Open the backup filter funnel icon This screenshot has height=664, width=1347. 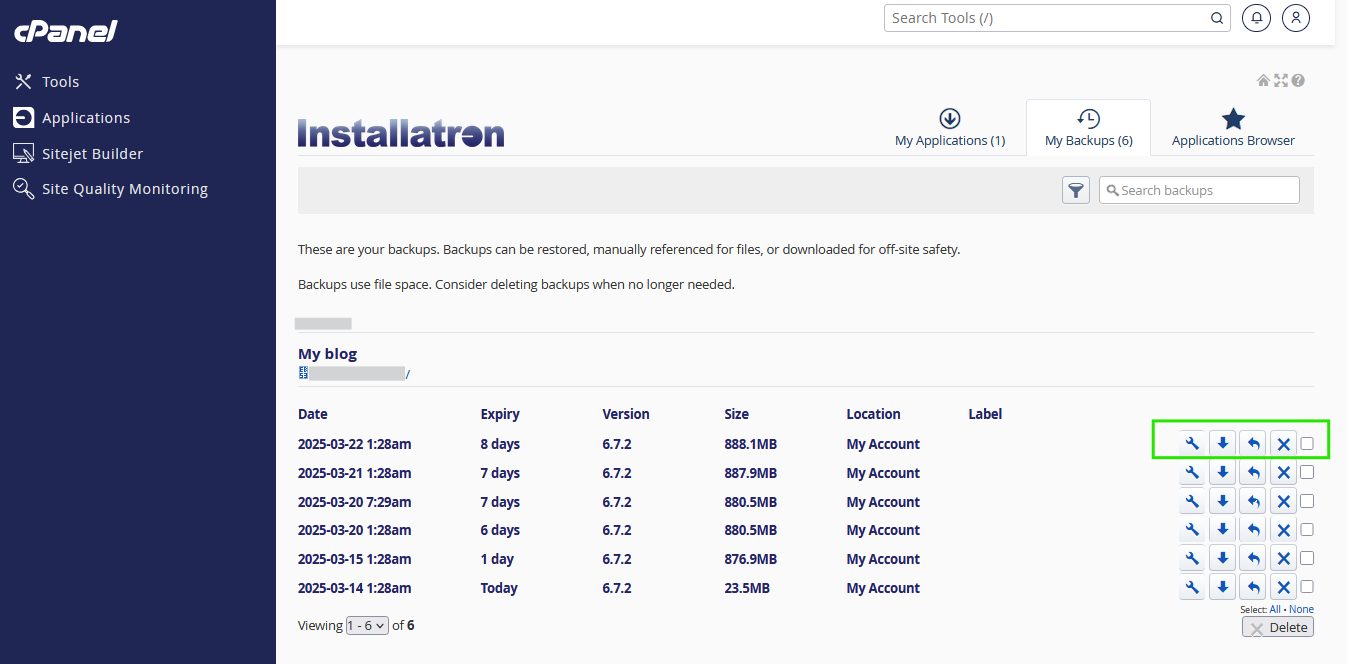1076,190
